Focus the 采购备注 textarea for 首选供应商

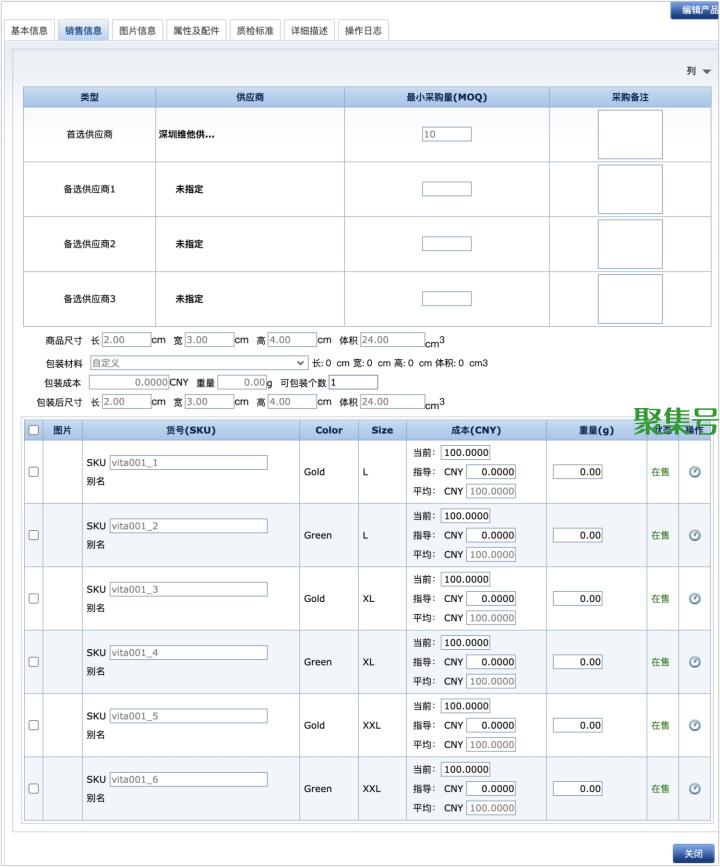point(630,134)
